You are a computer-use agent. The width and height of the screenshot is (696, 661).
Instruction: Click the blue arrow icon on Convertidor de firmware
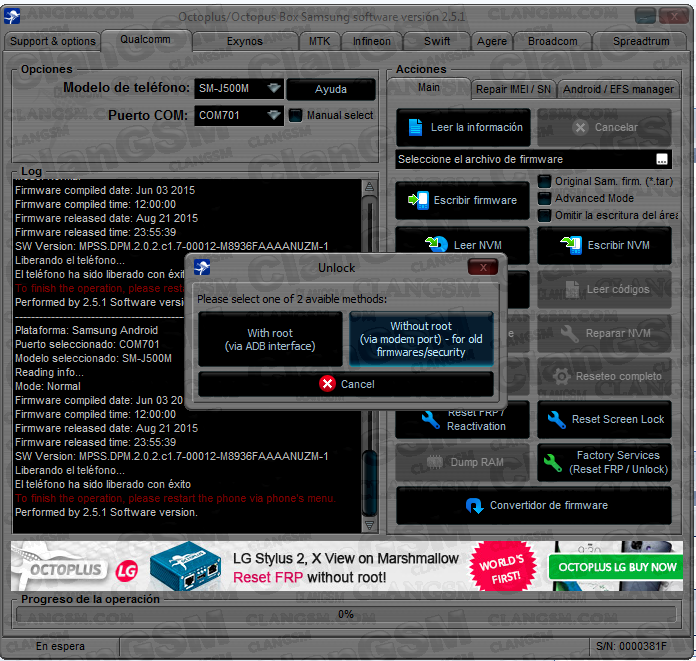474,506
